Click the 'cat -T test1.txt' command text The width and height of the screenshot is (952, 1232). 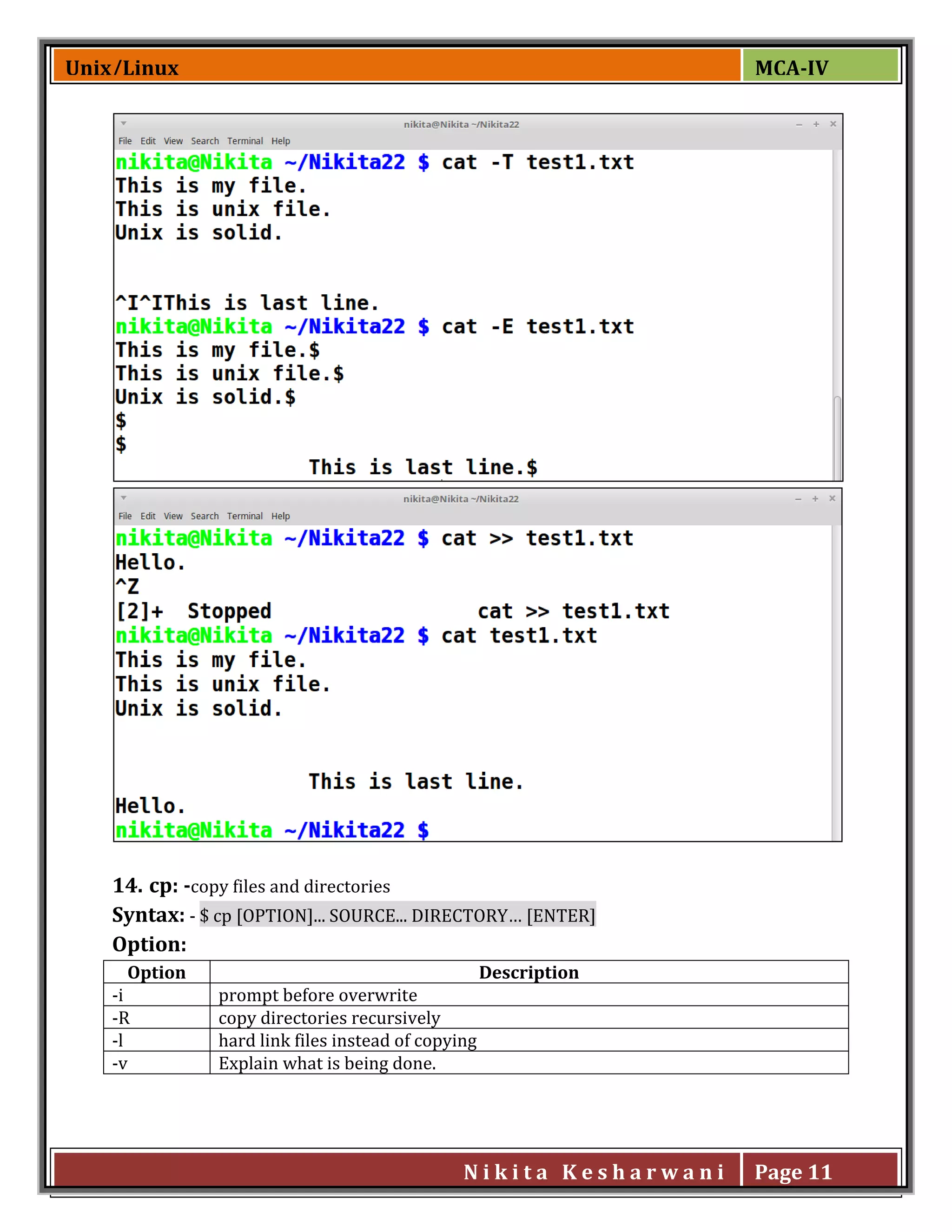538,162
